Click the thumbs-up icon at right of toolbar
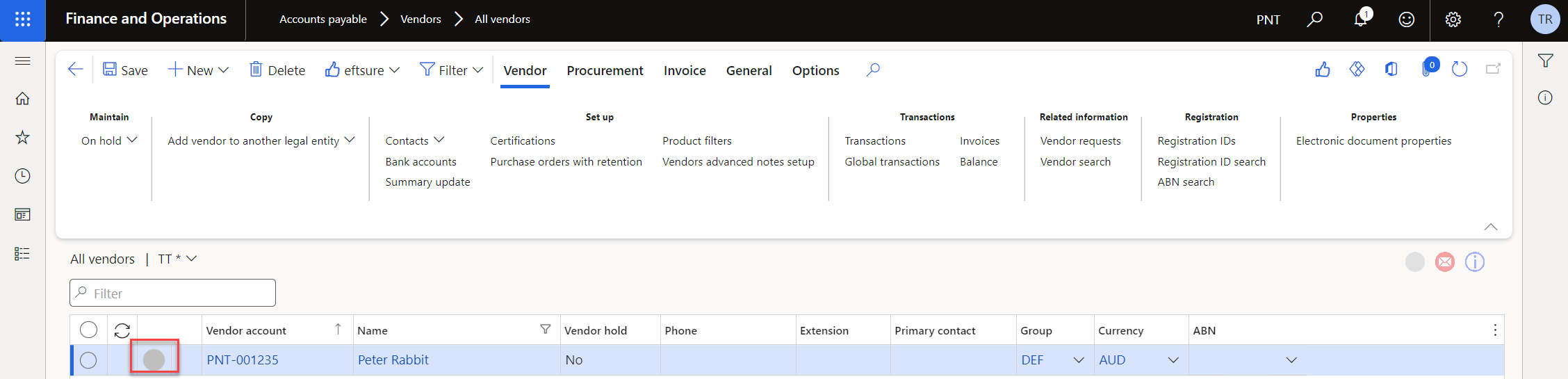 coord(1323,70)
